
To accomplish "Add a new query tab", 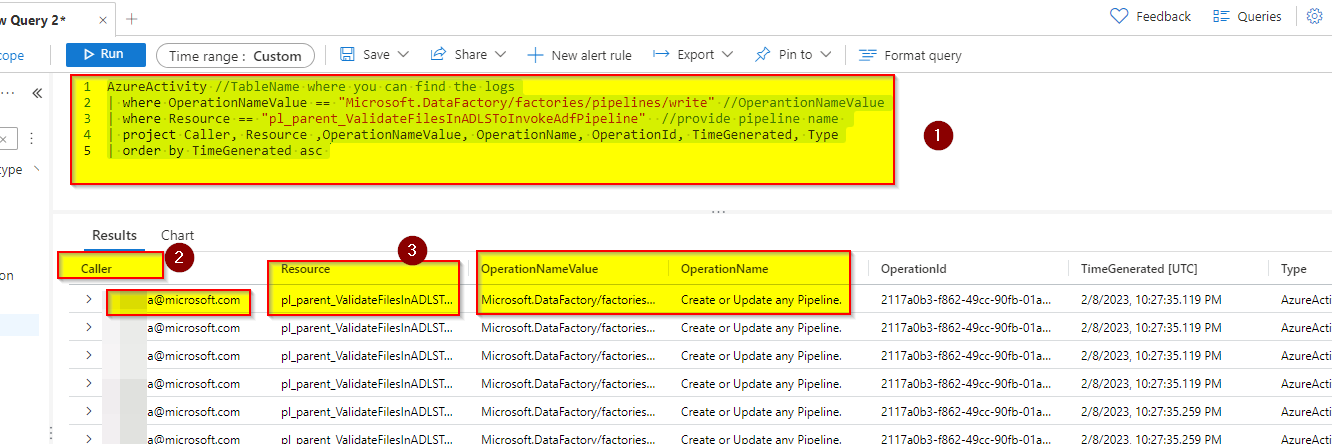I will pyautogui.click(x=132, y=18).
